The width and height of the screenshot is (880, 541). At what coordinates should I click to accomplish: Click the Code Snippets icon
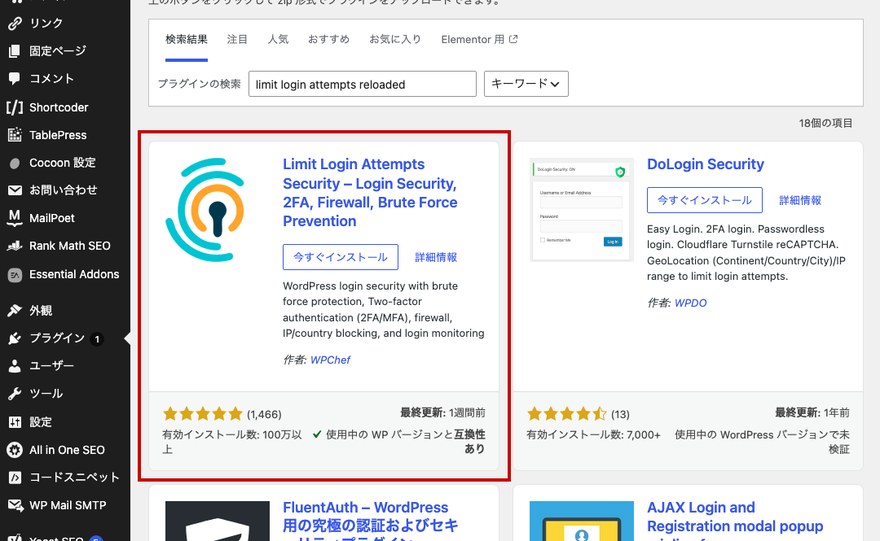[x=15, y=478]
